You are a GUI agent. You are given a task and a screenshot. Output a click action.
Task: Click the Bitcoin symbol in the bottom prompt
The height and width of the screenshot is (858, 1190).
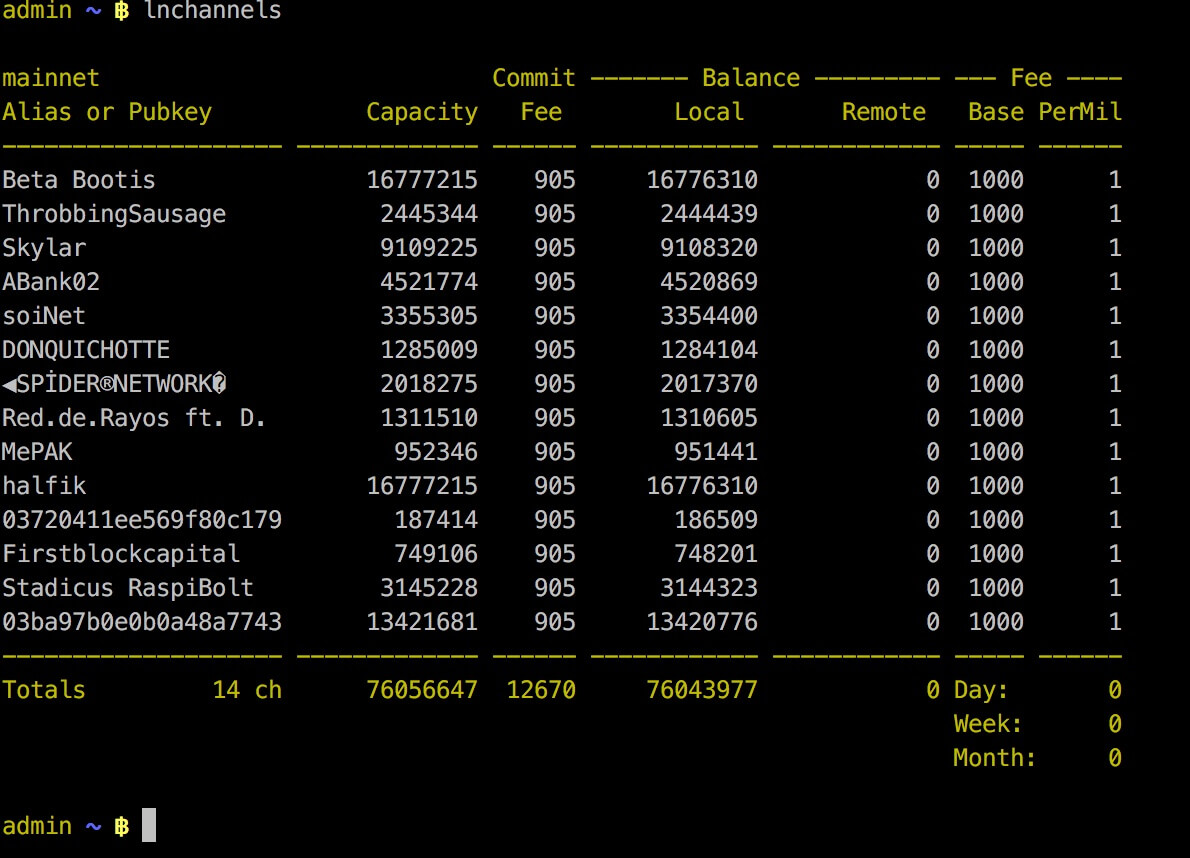pyautogui.click(x=122, y=826)
